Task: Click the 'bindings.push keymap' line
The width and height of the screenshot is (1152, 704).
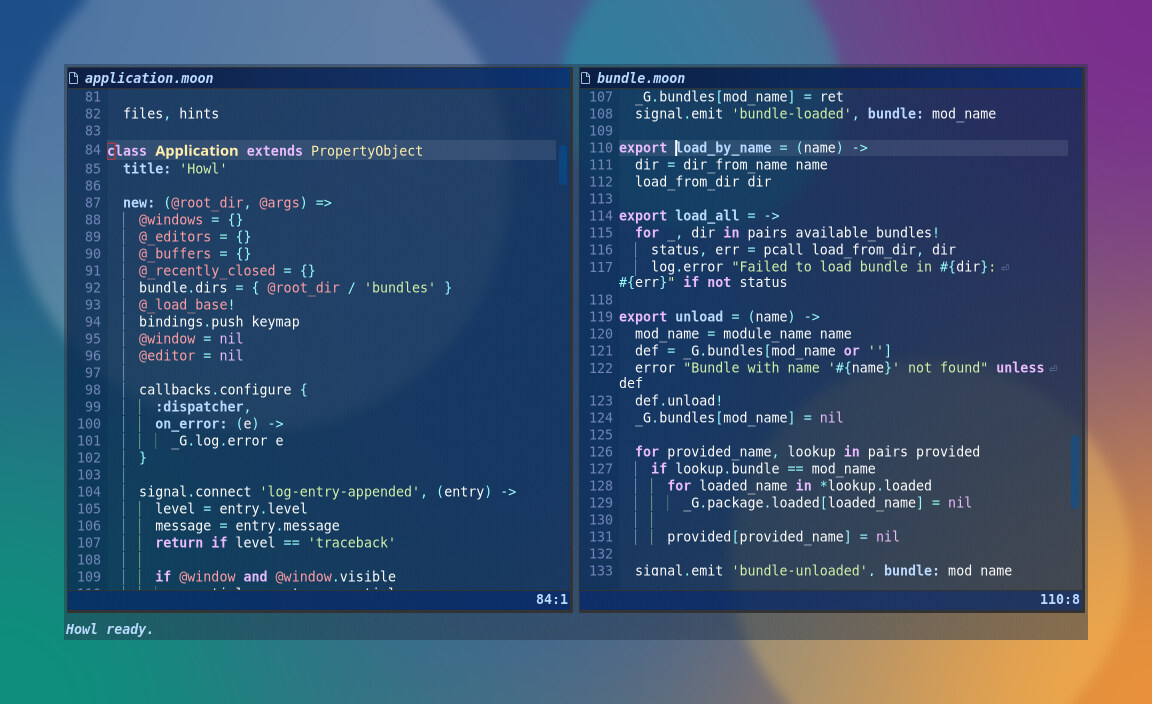Action: pyautogui.click(x=219, y=321)
